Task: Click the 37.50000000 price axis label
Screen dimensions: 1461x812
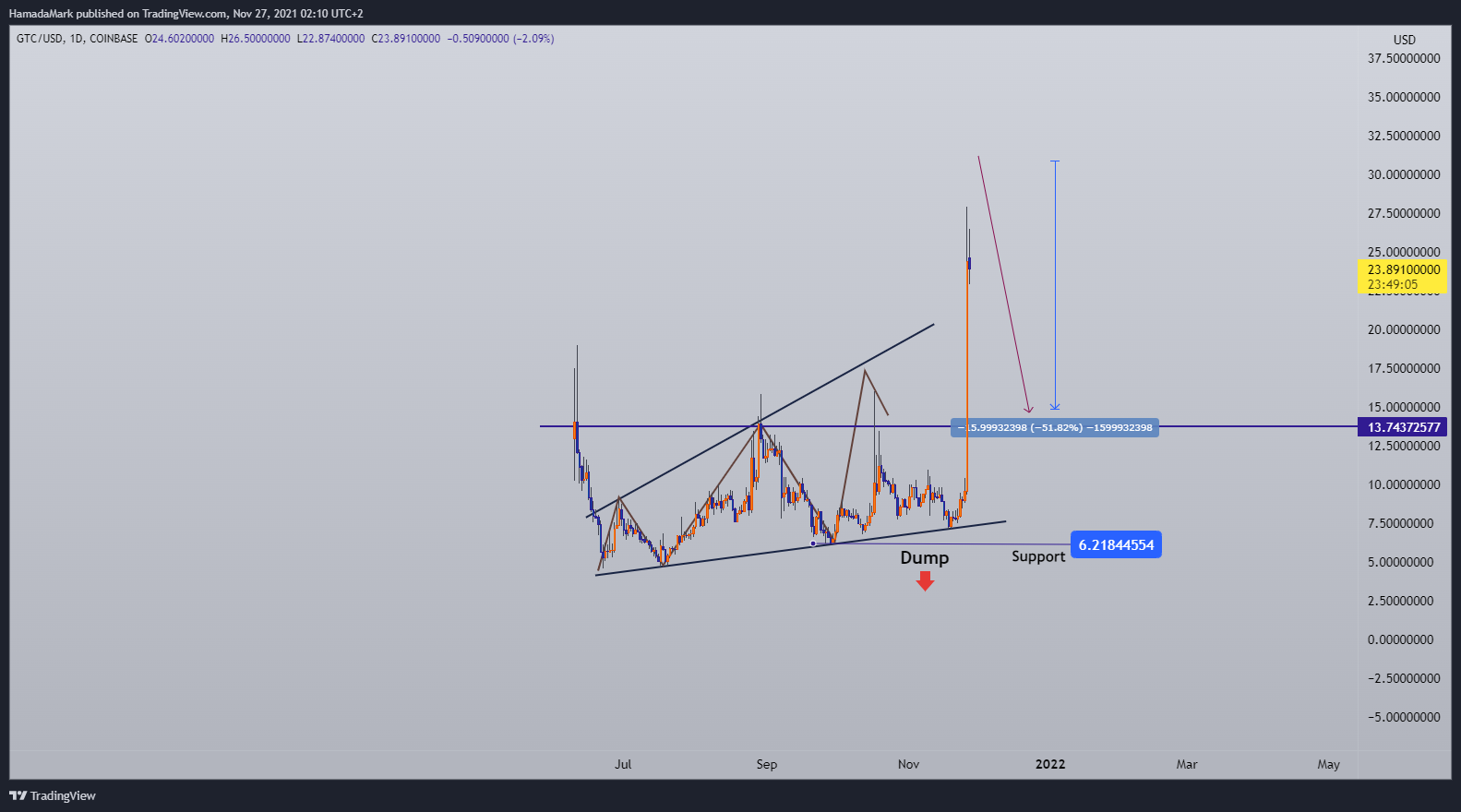Action: 1404,58
